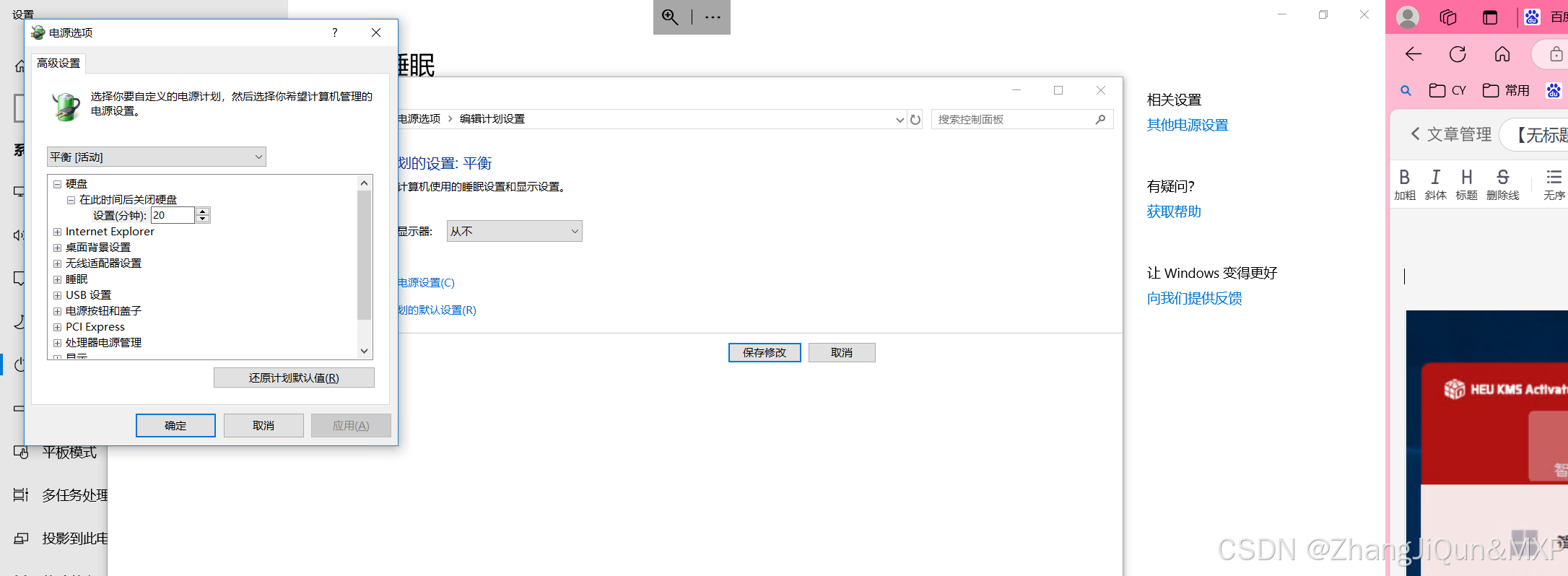Screen dimensions: 1568x576
Task: Click the refresh icon beside control panel address bar
Action: 915,119
